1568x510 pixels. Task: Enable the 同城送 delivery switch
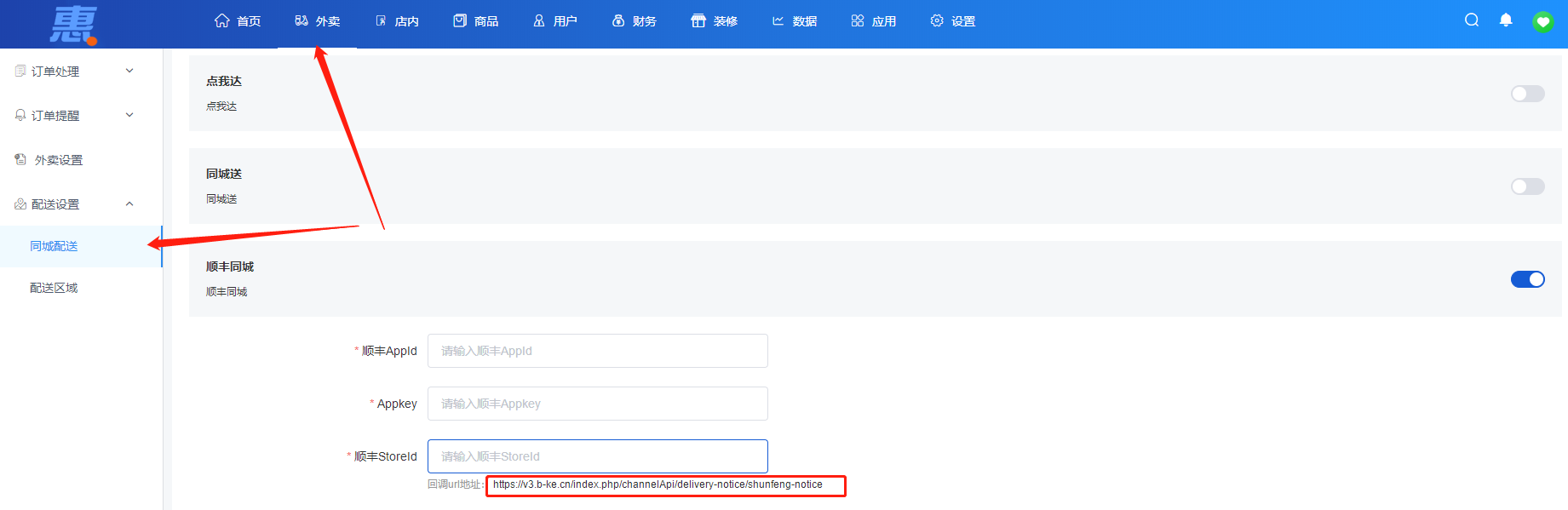coord(1528,186)
